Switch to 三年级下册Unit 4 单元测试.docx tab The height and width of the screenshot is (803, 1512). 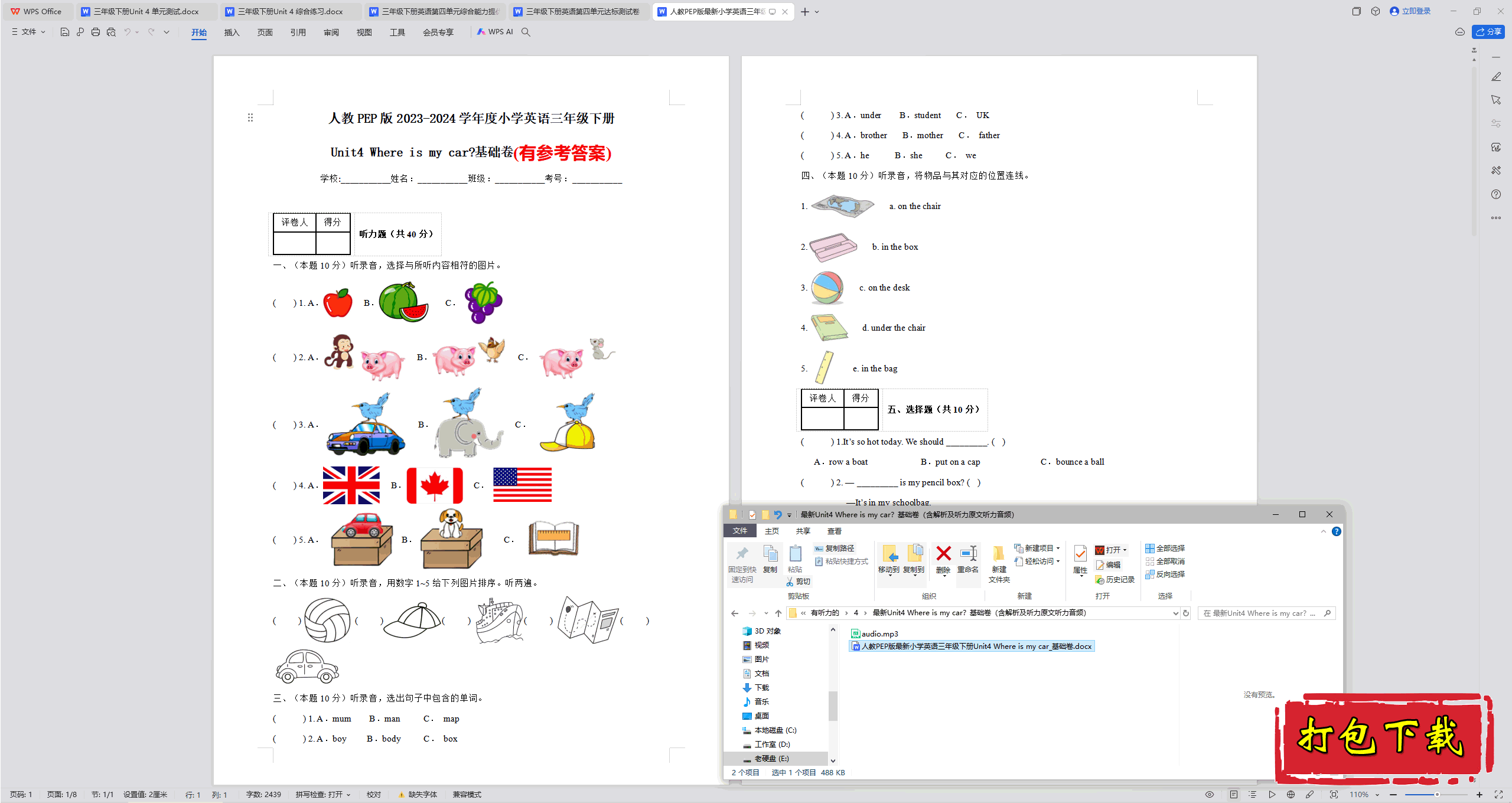click(146, 11)
